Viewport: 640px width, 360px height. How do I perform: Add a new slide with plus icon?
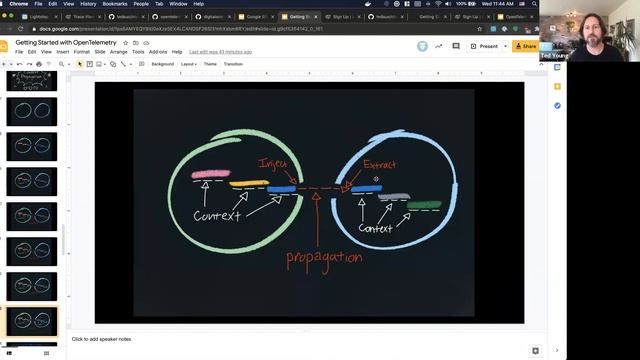click(x=4, y=64)
